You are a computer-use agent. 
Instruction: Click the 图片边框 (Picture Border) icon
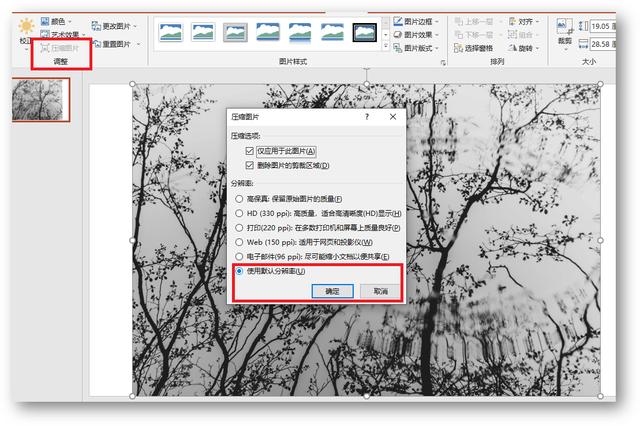[398, 21]
